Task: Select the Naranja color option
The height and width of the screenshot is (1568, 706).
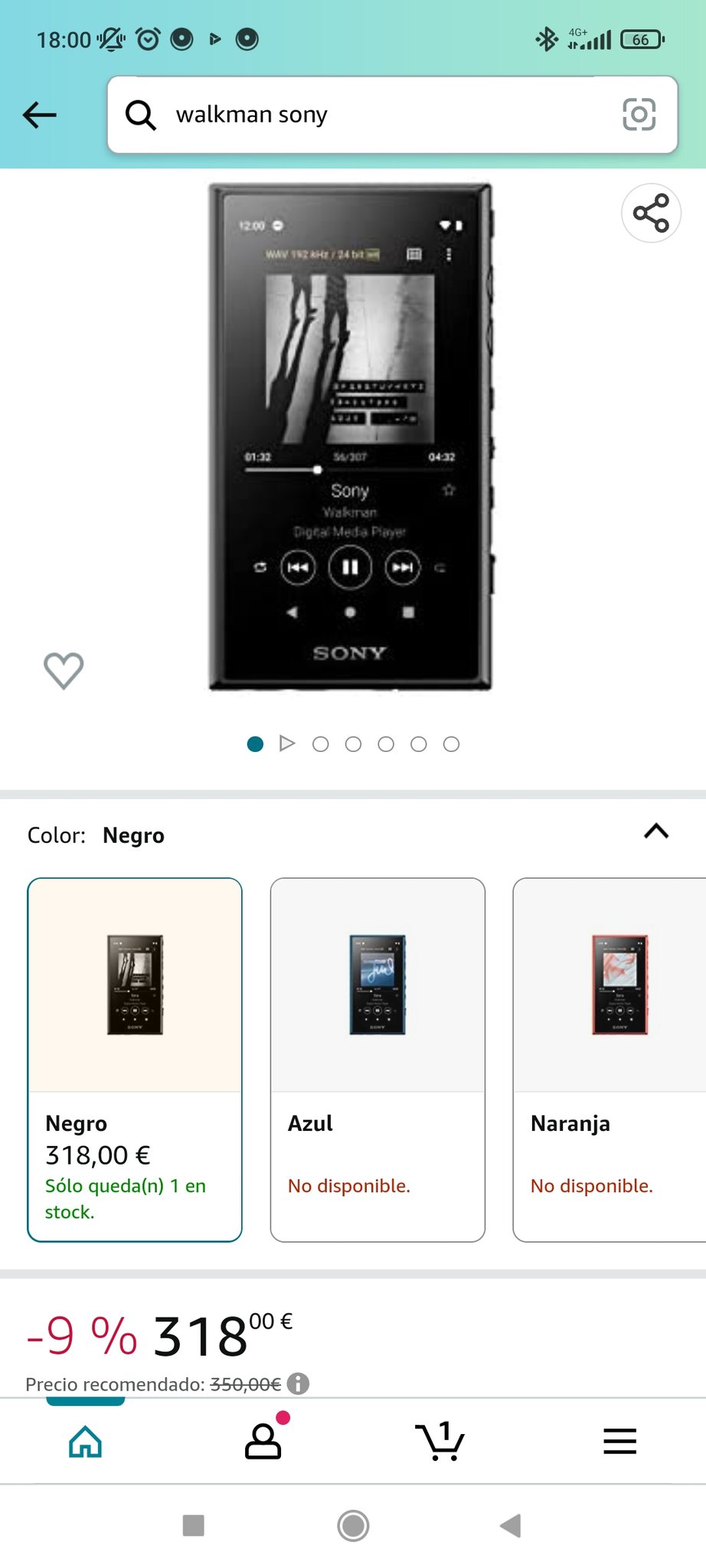Action: click(610, 1060)
